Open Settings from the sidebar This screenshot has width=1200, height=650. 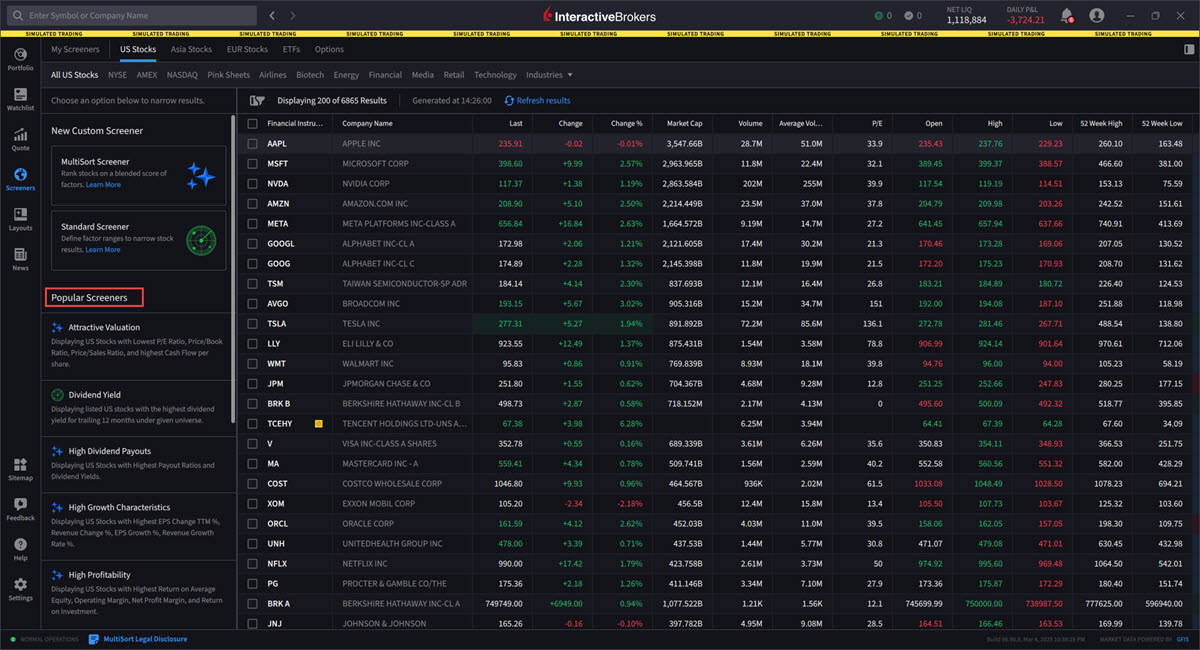click(20, 589)
